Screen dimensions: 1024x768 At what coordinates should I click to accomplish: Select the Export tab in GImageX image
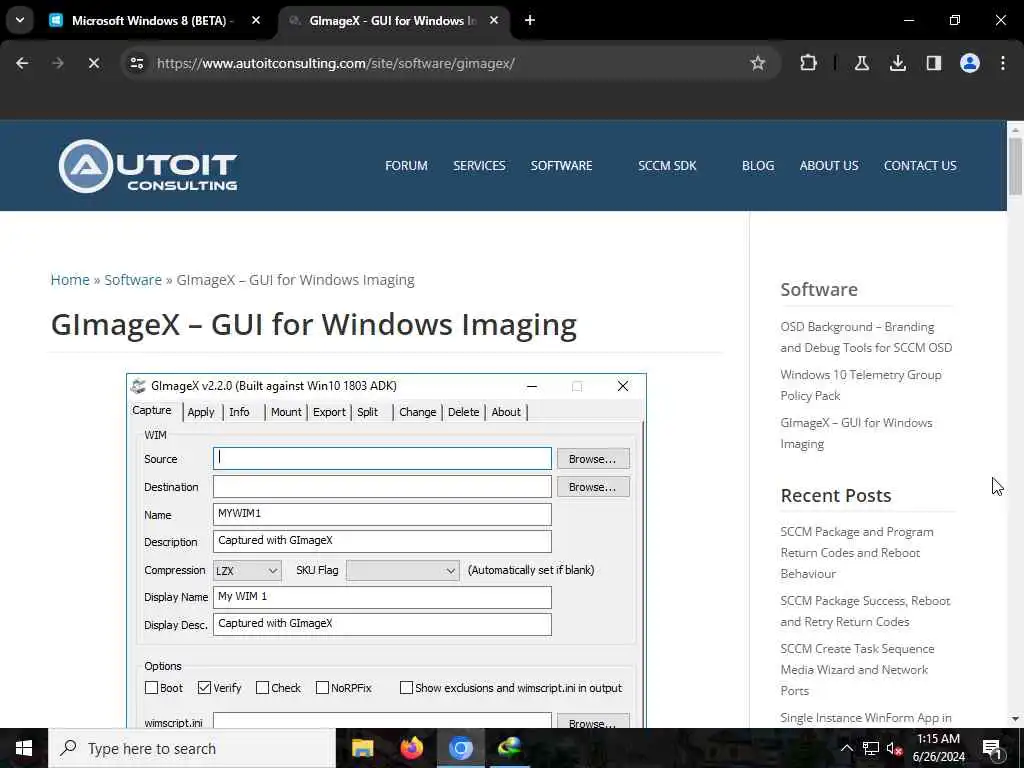(329, 412)
